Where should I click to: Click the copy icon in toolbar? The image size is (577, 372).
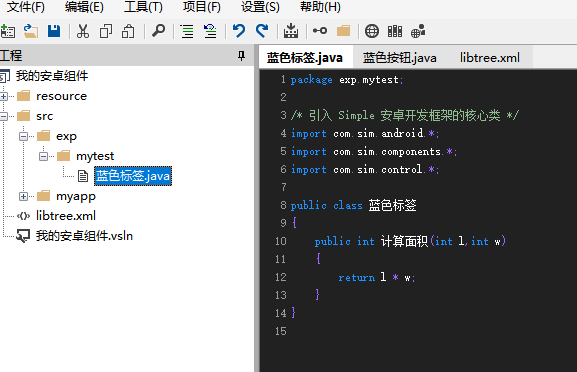pos(106,31)
